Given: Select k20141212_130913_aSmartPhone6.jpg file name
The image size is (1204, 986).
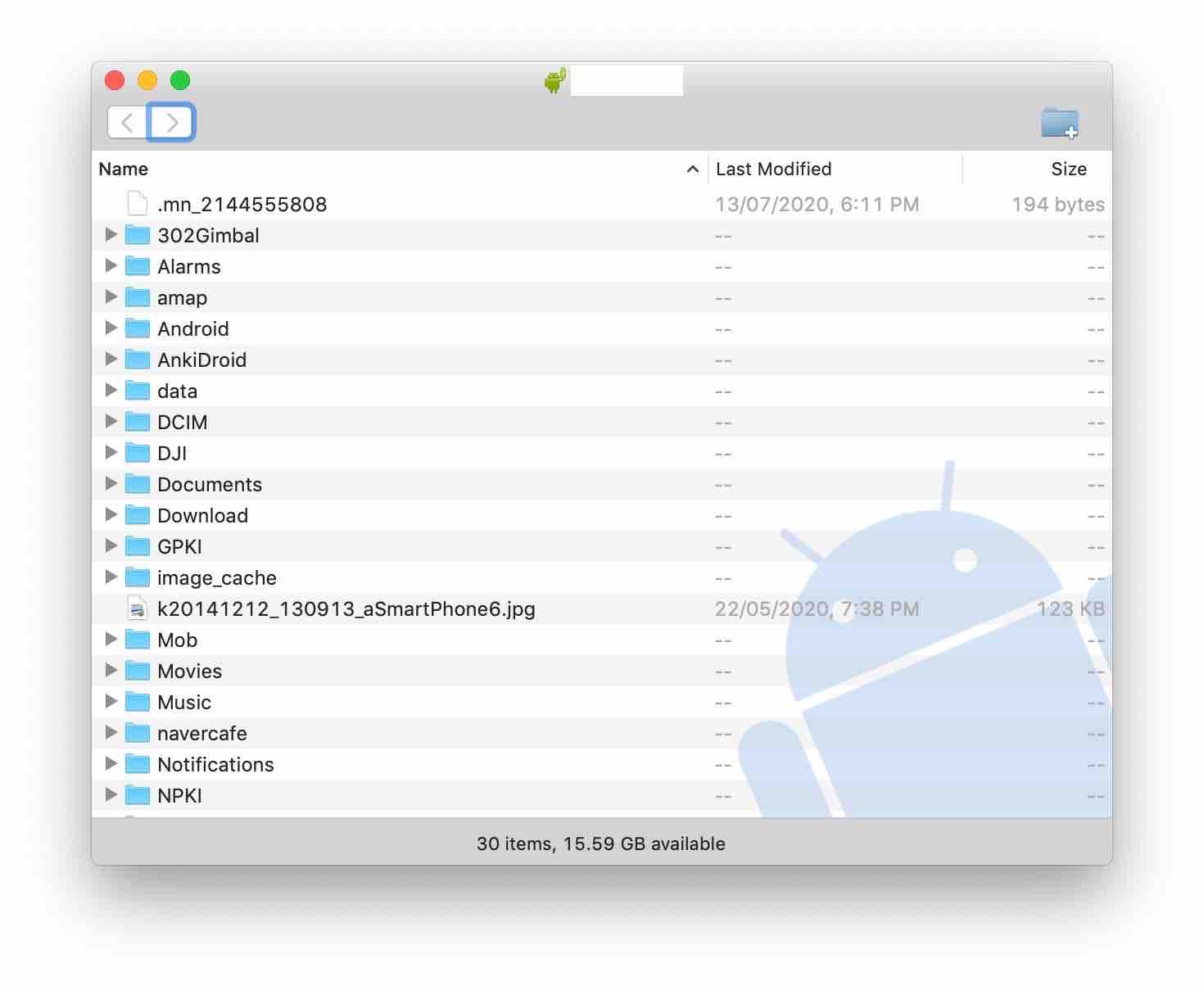Looking at the screenshot, I should pyautogui.click(x=346, y=608).
